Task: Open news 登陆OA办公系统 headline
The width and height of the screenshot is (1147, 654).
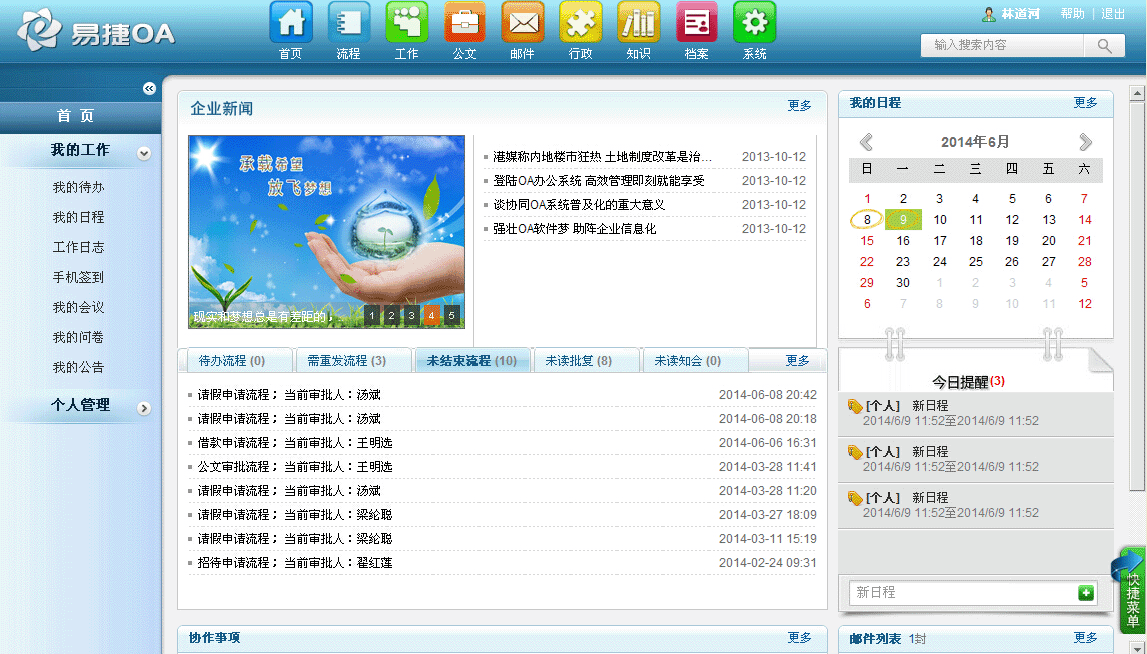Action: point(598,181)
